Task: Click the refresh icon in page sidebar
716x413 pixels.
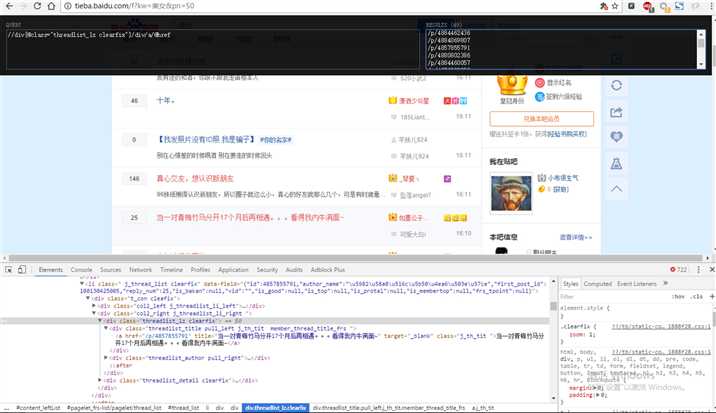Action: [616, 85]
